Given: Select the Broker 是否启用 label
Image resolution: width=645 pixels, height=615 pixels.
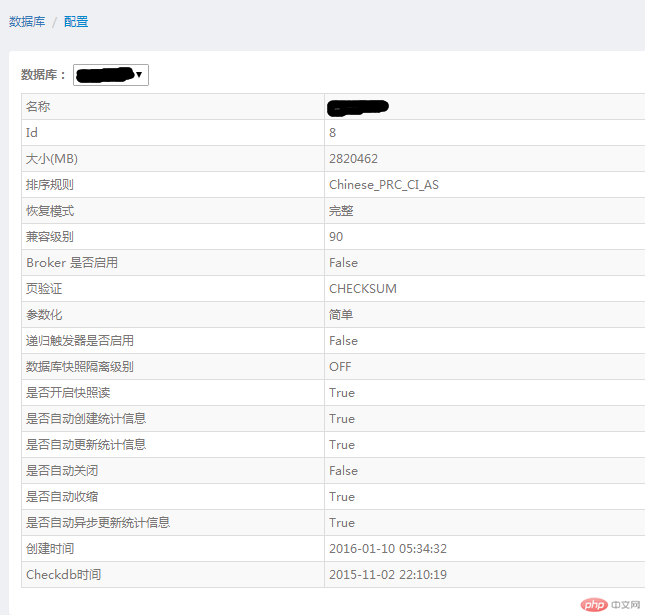Looking at the screenshot, I should [72, 262].
